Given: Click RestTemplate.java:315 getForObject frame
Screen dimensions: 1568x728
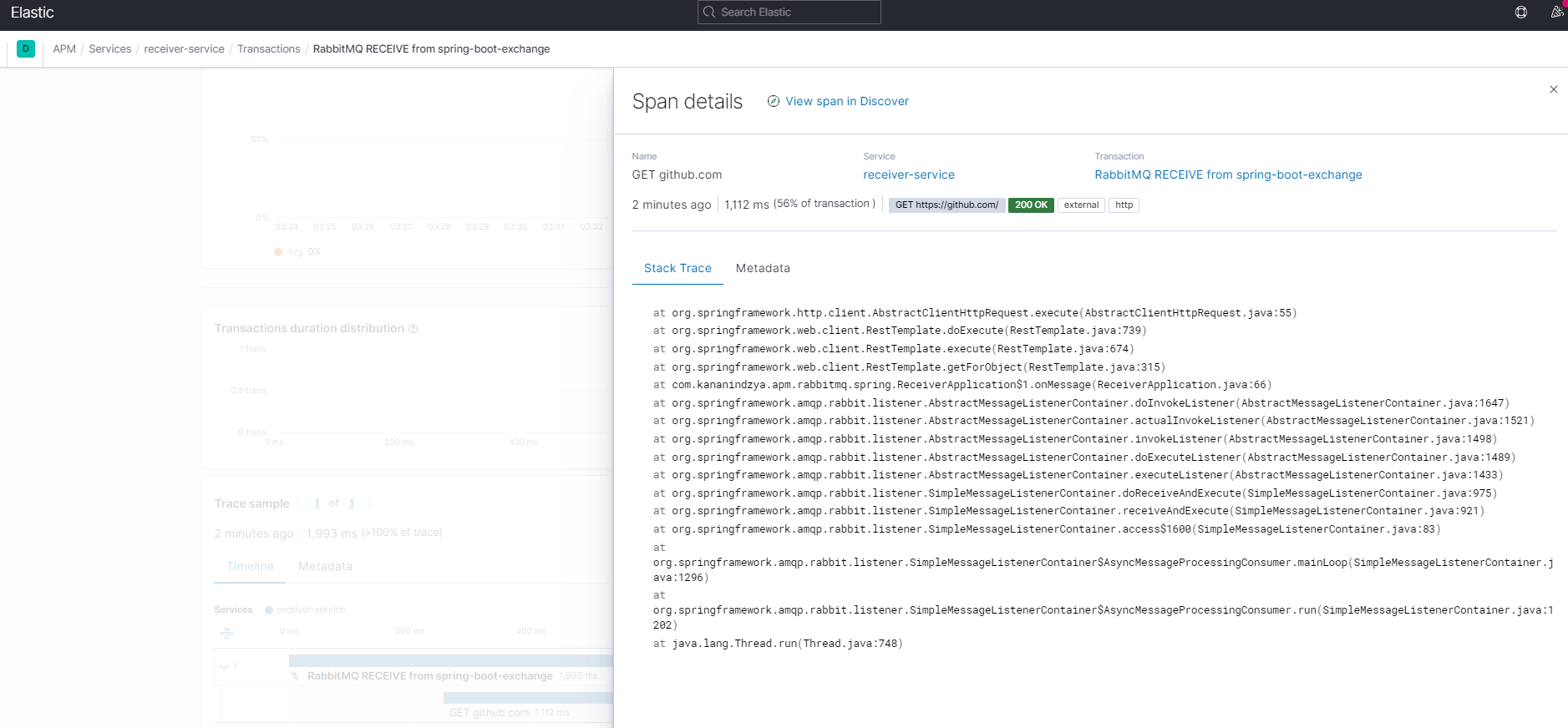Looking at the screenshot, I should [x=909, y=367].
